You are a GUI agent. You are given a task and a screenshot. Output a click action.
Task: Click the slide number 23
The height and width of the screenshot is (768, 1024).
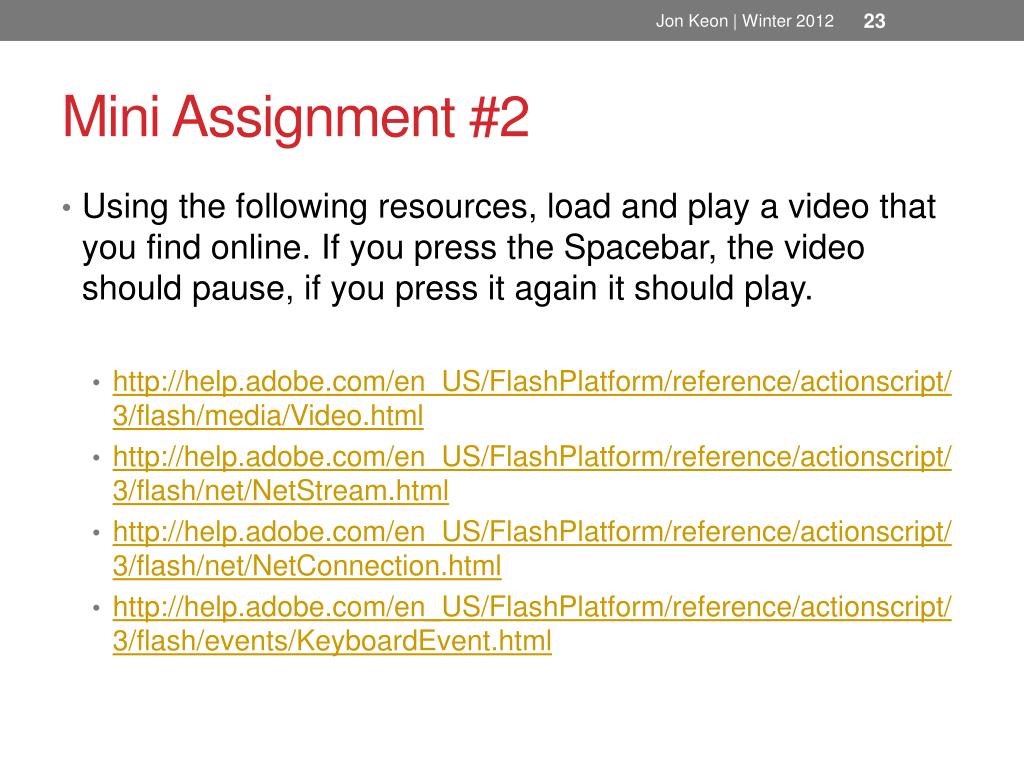point(874,21)
